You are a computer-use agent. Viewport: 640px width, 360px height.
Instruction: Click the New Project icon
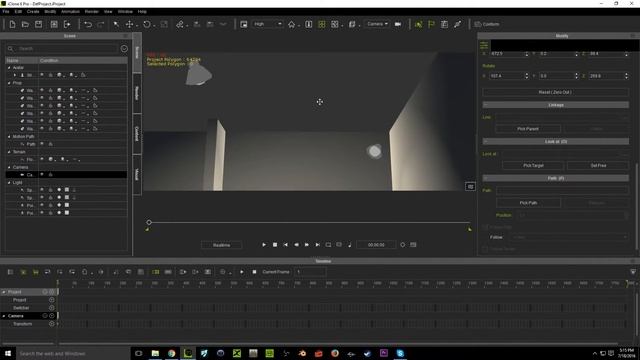click(x=12, y=24)
